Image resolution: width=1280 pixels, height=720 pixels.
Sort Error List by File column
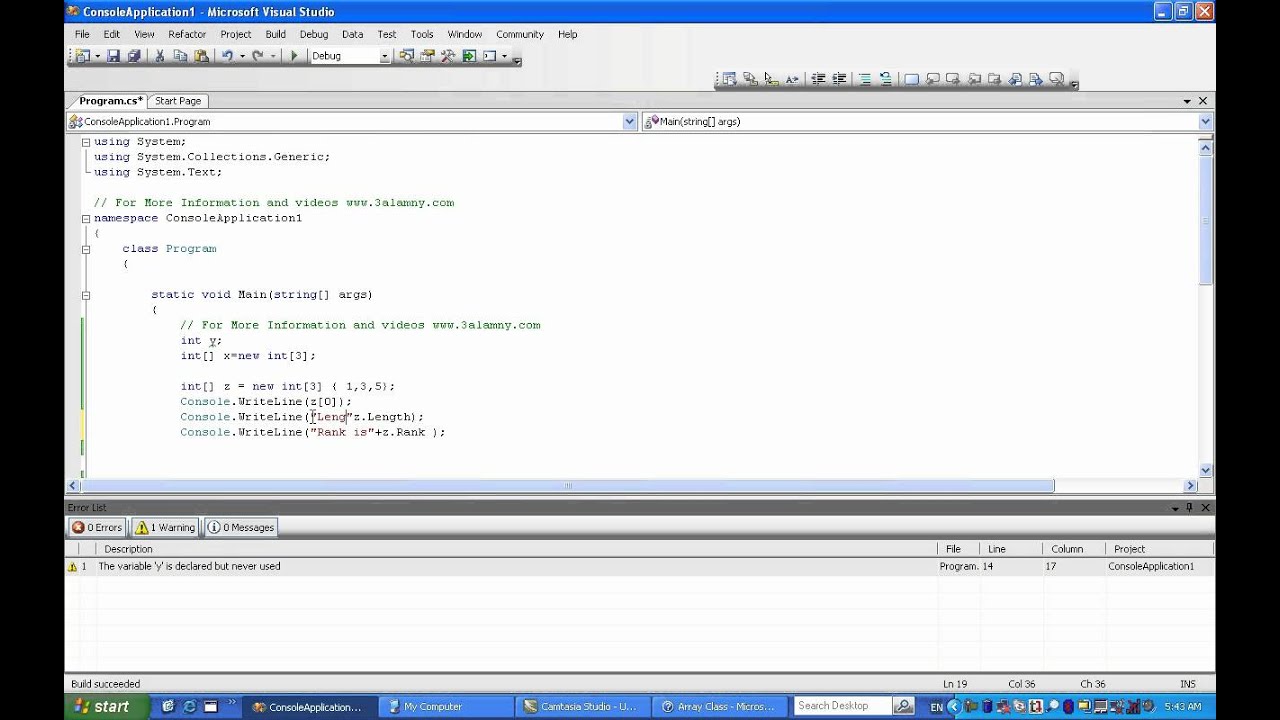click(960, 549)
